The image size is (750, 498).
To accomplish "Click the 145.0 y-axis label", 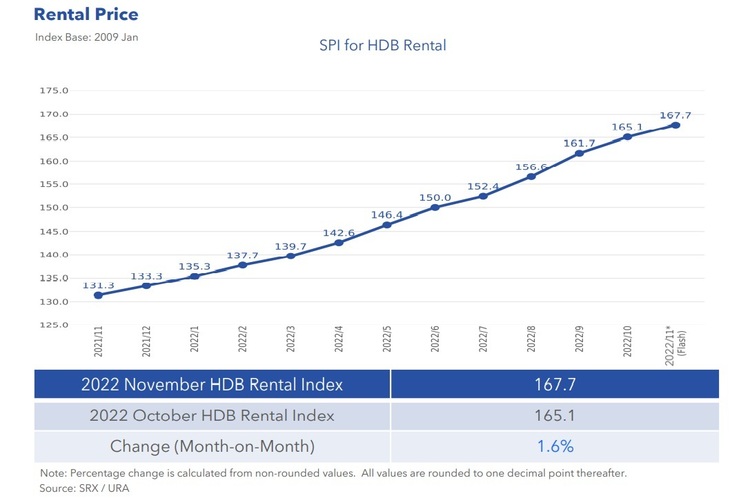I will 54,232.
